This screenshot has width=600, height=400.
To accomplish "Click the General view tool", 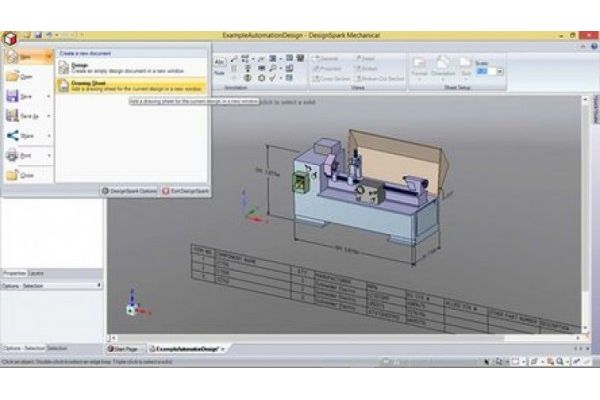I will [326, 59].
